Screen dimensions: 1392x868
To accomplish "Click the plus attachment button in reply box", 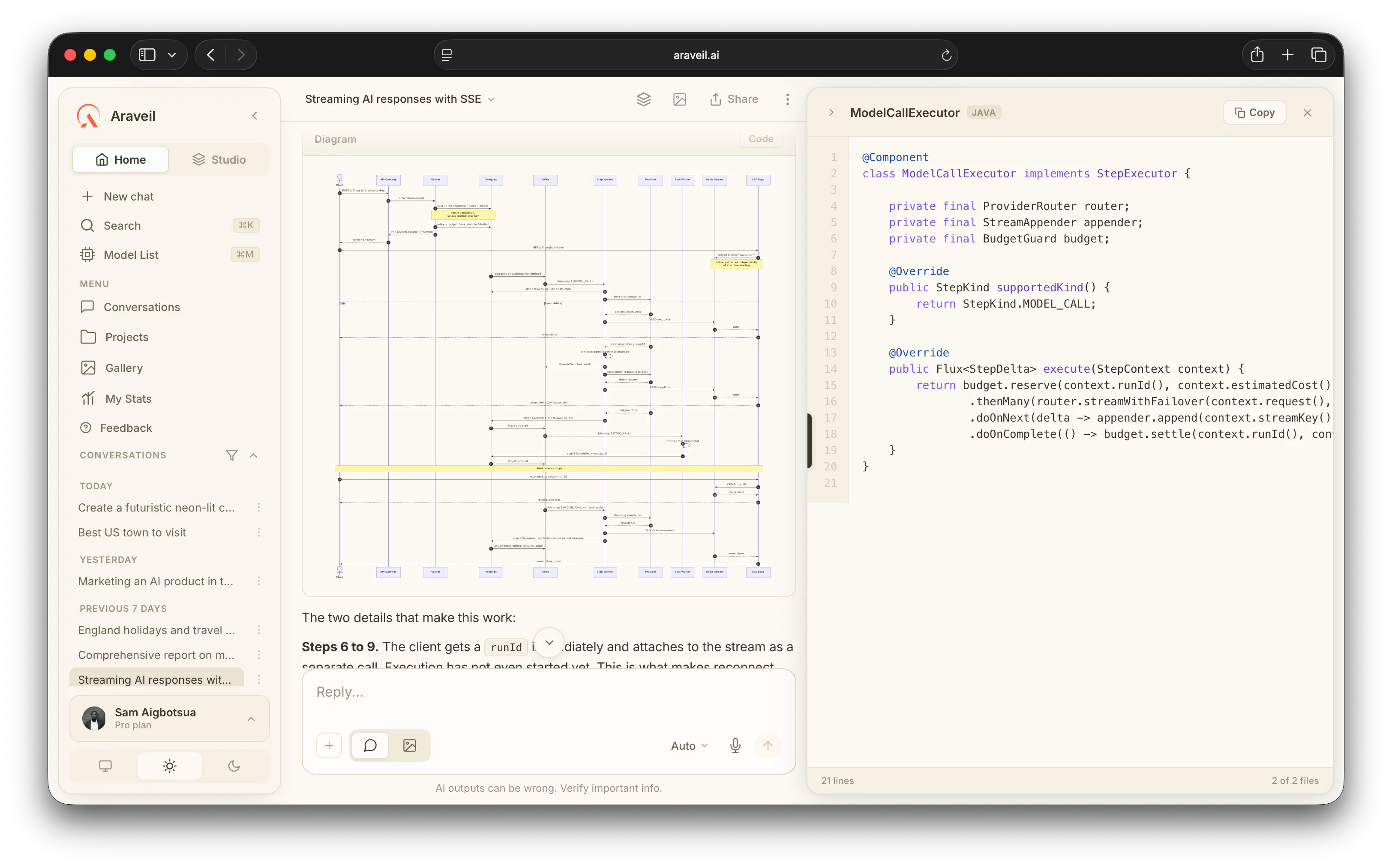I will click(329, 745).
